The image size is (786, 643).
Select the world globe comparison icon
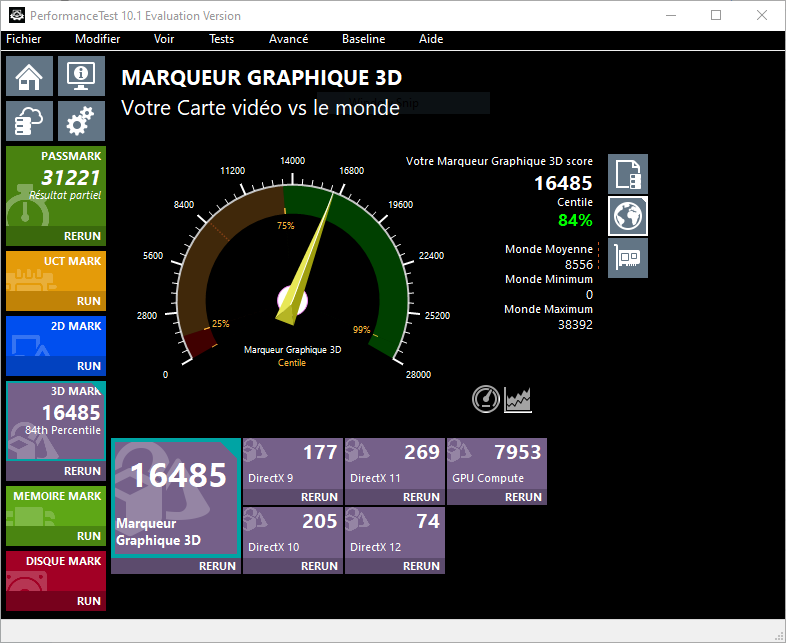pos(628,216)
